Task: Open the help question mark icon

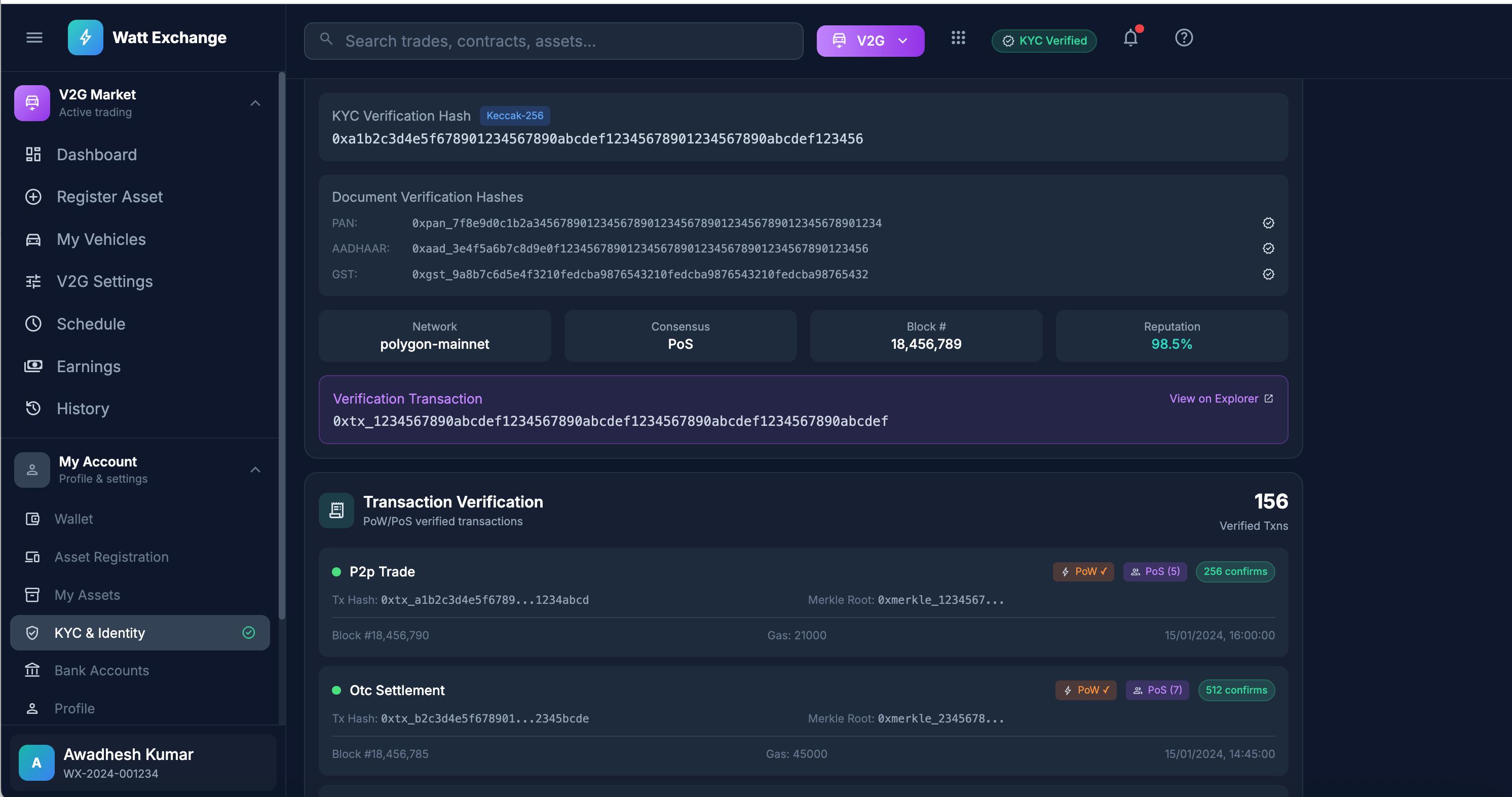Action: coord(1183,37)
